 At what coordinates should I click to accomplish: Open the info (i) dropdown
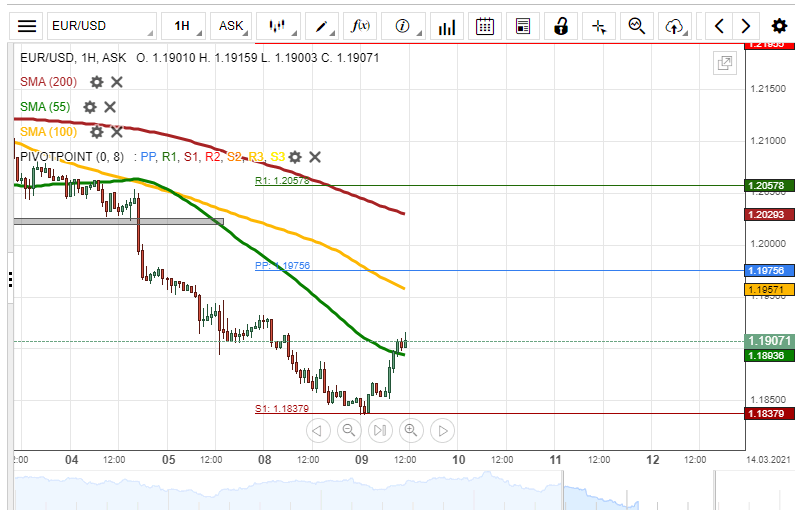[402, 26]
